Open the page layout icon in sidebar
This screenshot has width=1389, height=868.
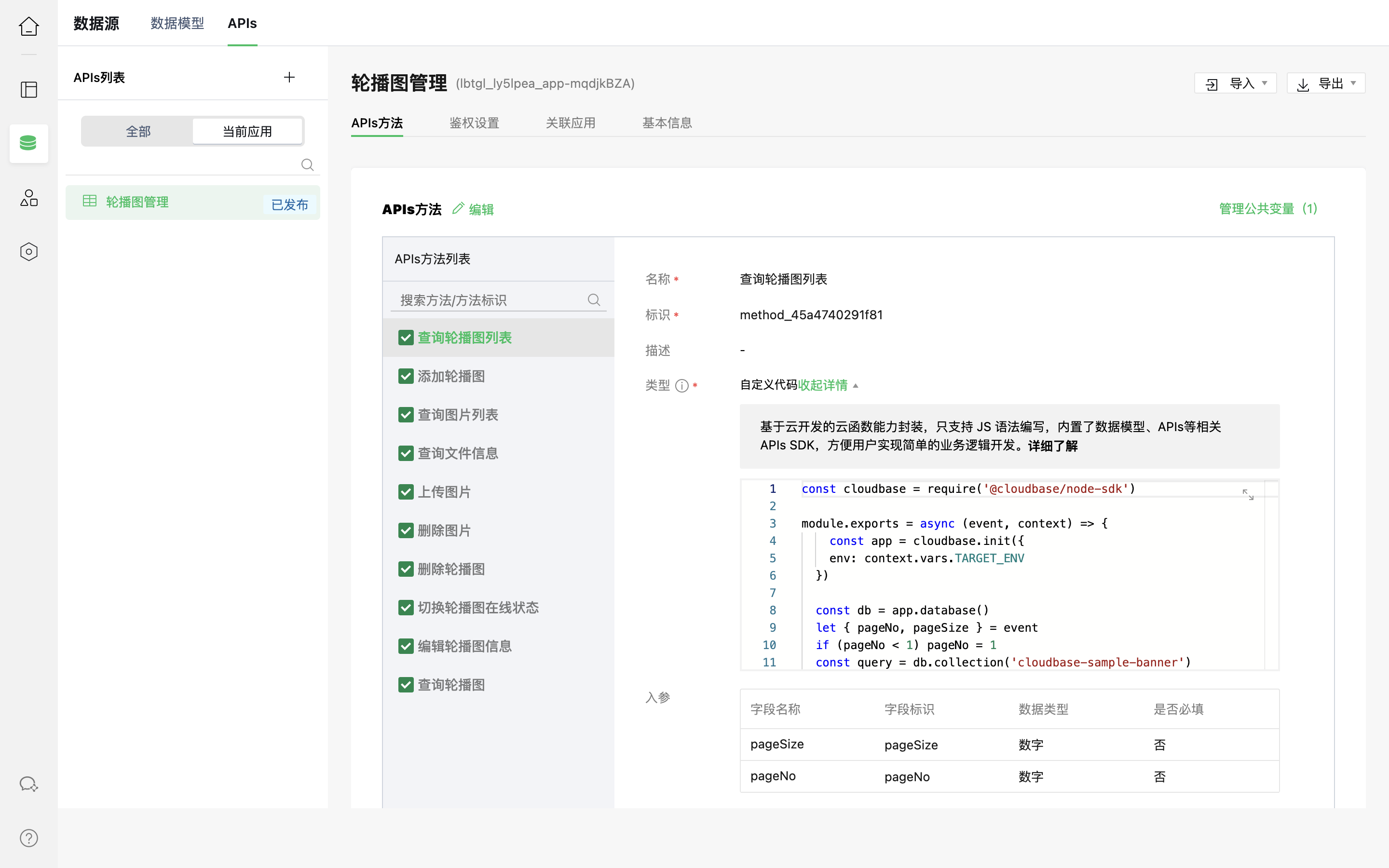pyautogui.click(x=29, y=90)
